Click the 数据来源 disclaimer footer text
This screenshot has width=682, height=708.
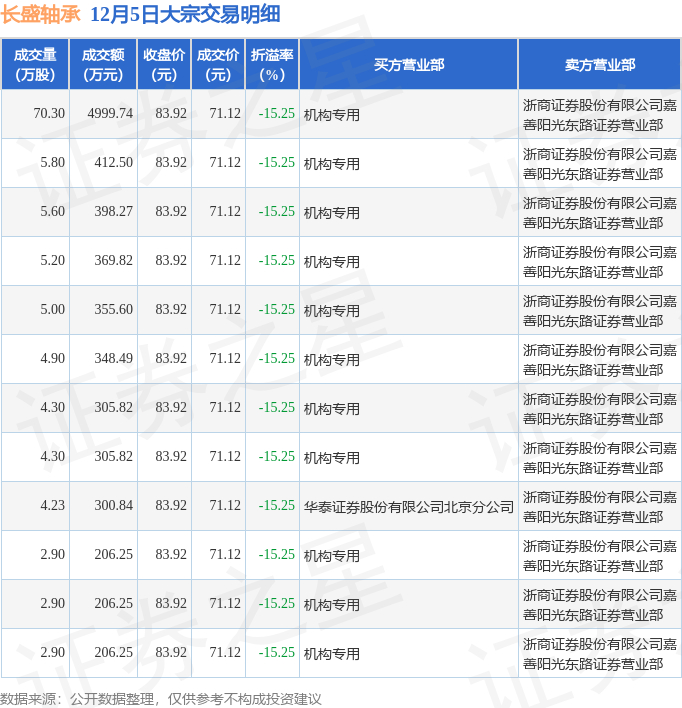(x=161, y=699)
